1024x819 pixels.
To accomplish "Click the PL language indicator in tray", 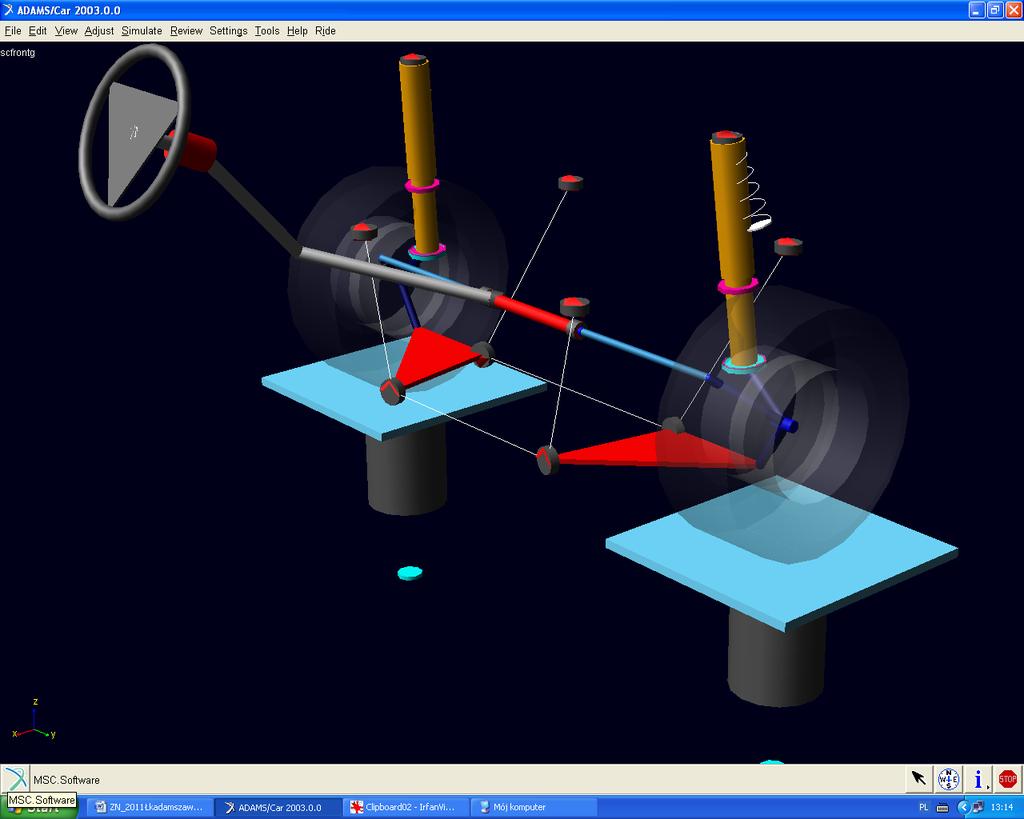I will point(923,807).
